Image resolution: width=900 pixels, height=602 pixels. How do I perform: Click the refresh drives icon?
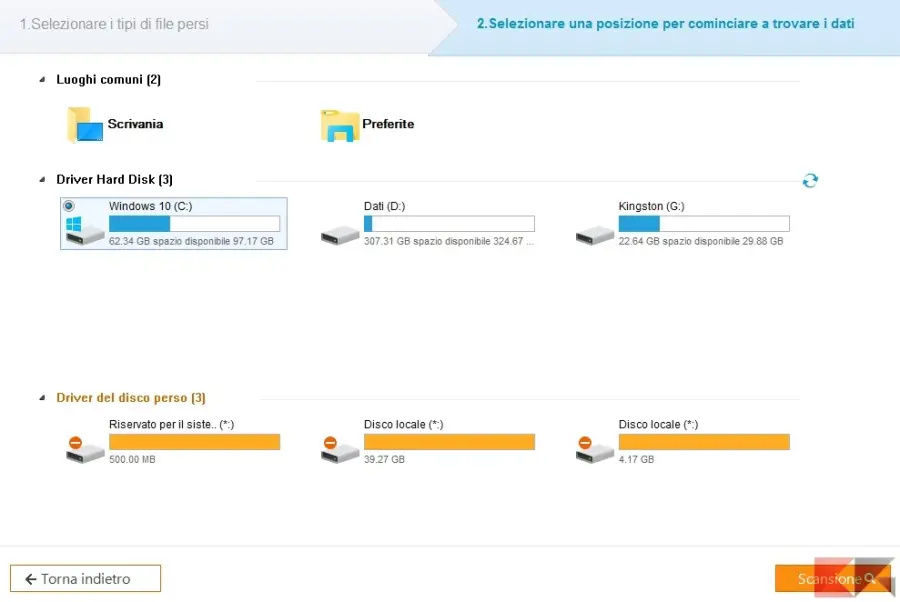[x=810, y=181]
